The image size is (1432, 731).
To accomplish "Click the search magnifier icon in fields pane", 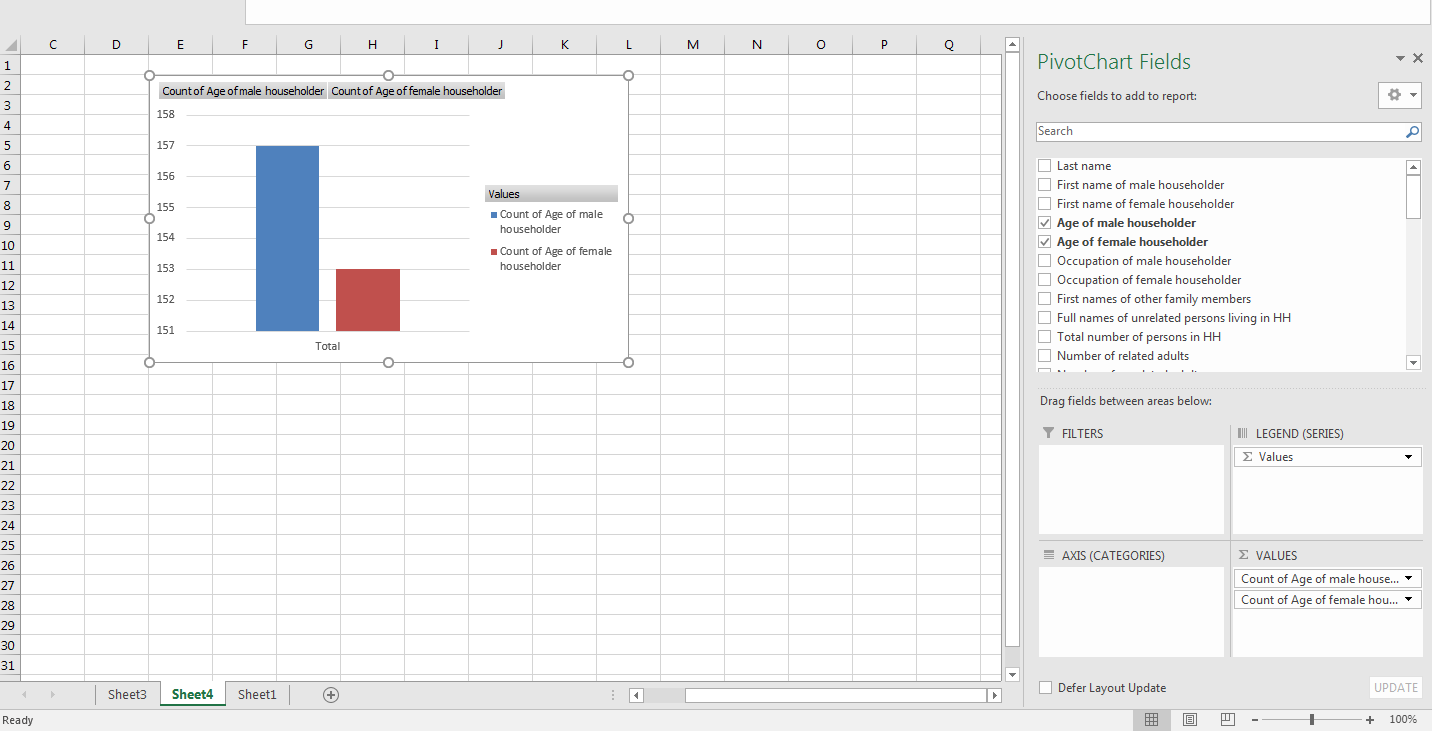I will pos(1412,132).
